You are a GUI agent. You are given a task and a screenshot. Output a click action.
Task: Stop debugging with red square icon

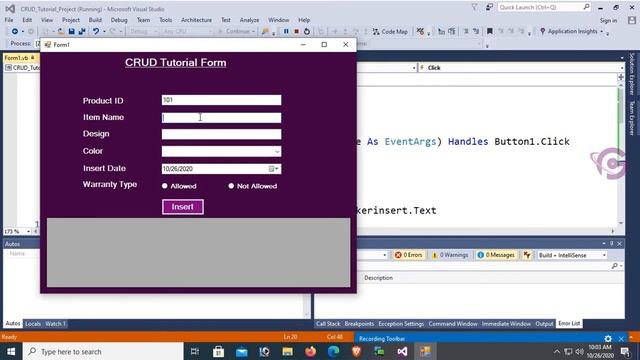point(297,31)
